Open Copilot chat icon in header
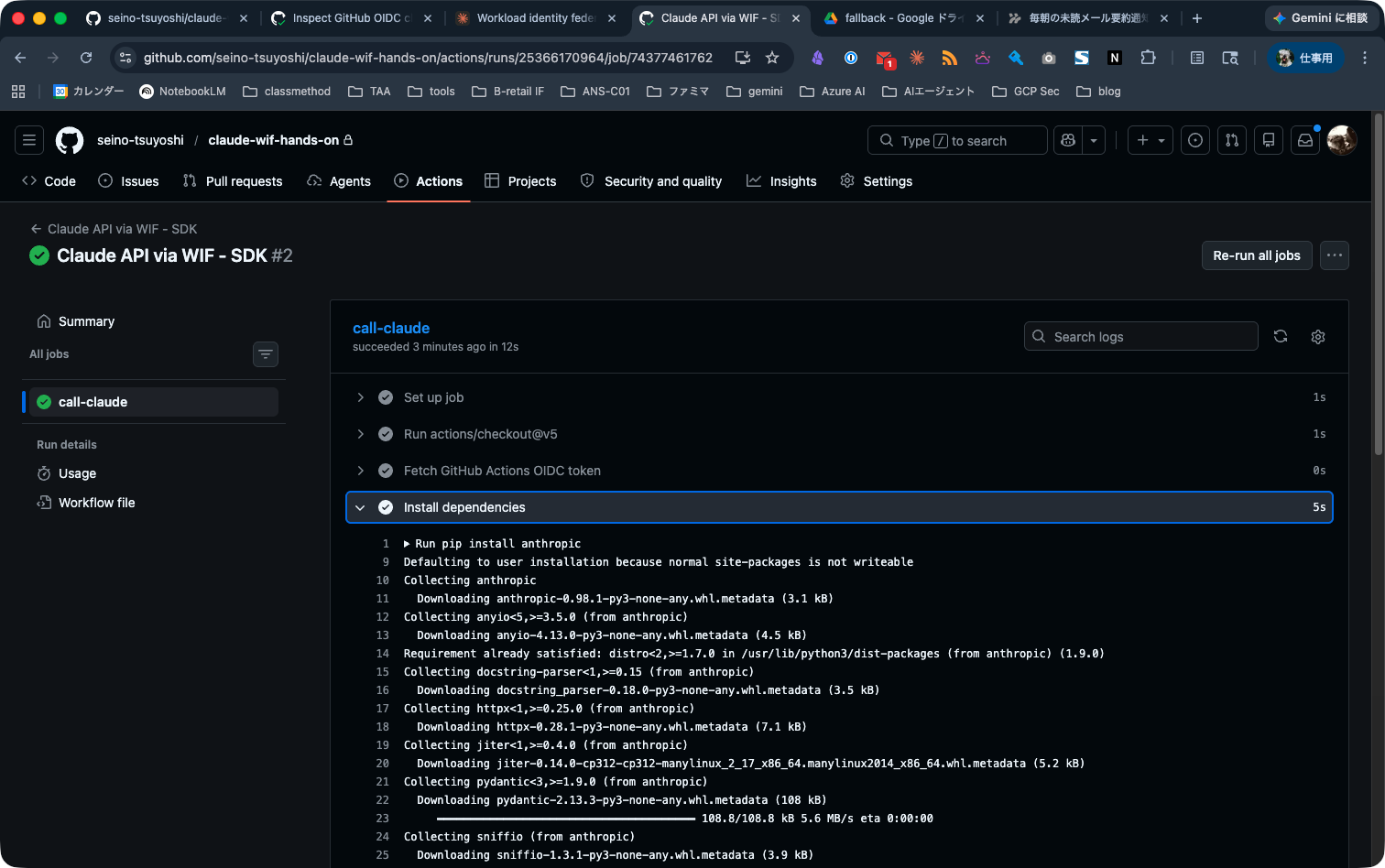The image size is (1385, 868). coord(1067,140)
